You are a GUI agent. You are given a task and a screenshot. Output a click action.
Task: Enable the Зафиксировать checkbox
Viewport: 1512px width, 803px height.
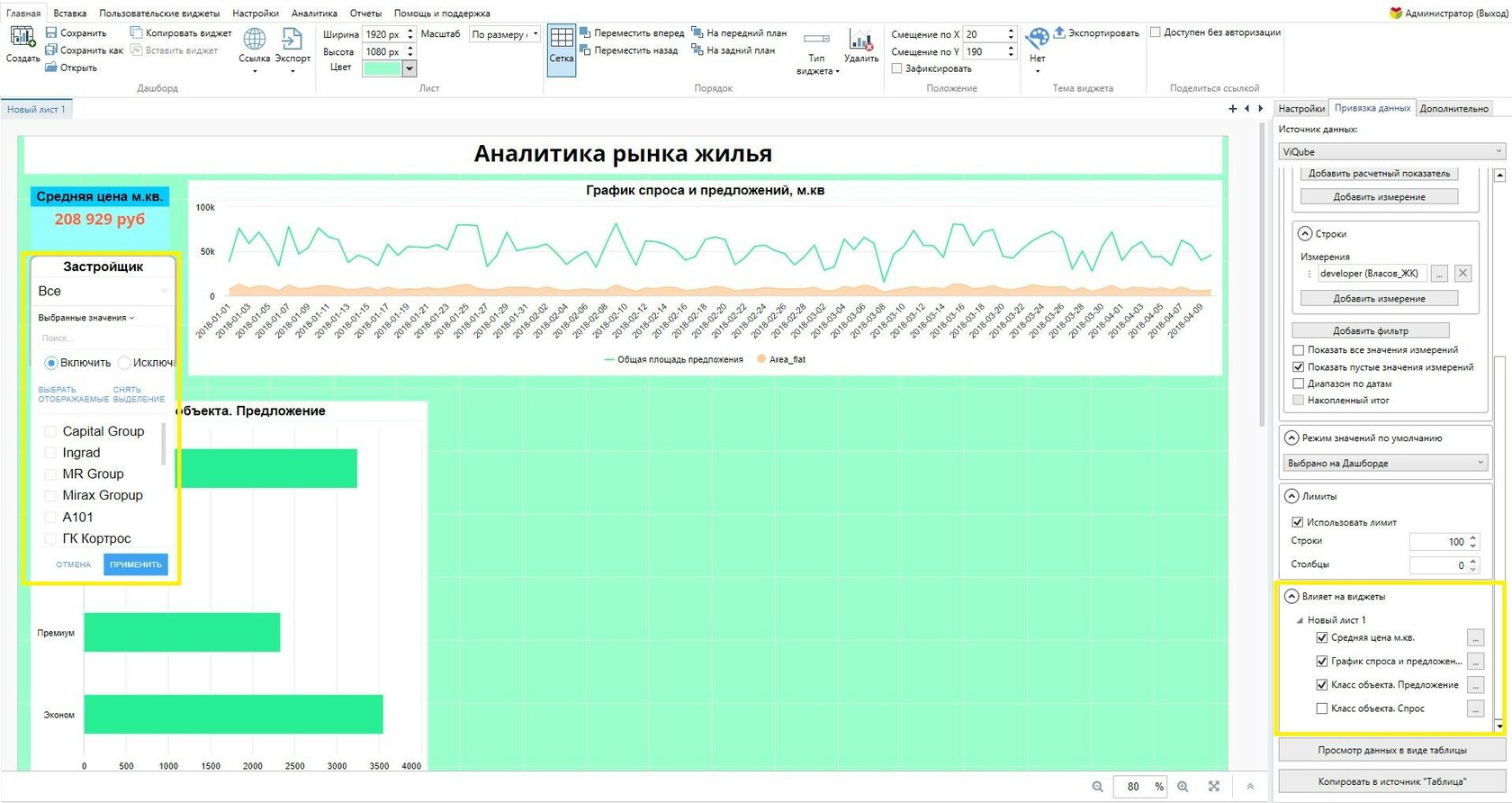(896, 68)
